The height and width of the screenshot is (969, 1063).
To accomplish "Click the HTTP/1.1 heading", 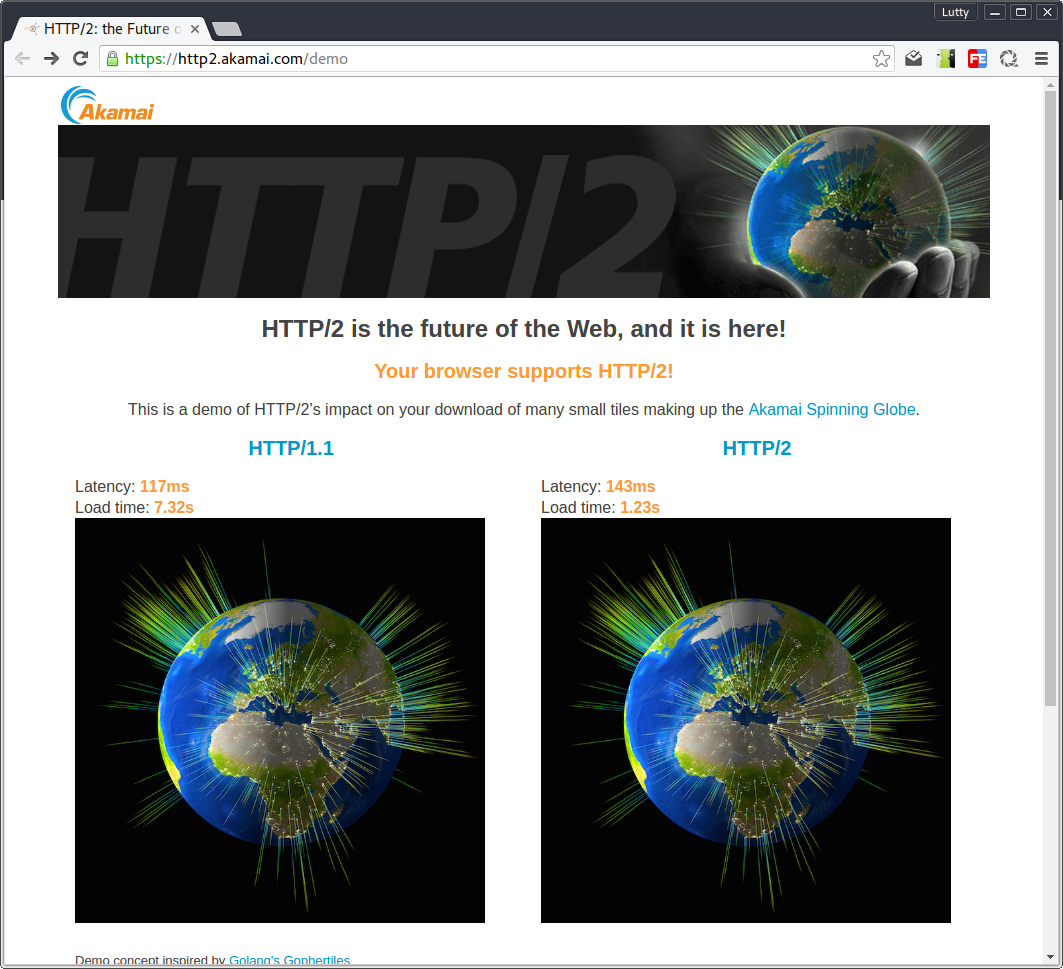I will coord(291,448).
